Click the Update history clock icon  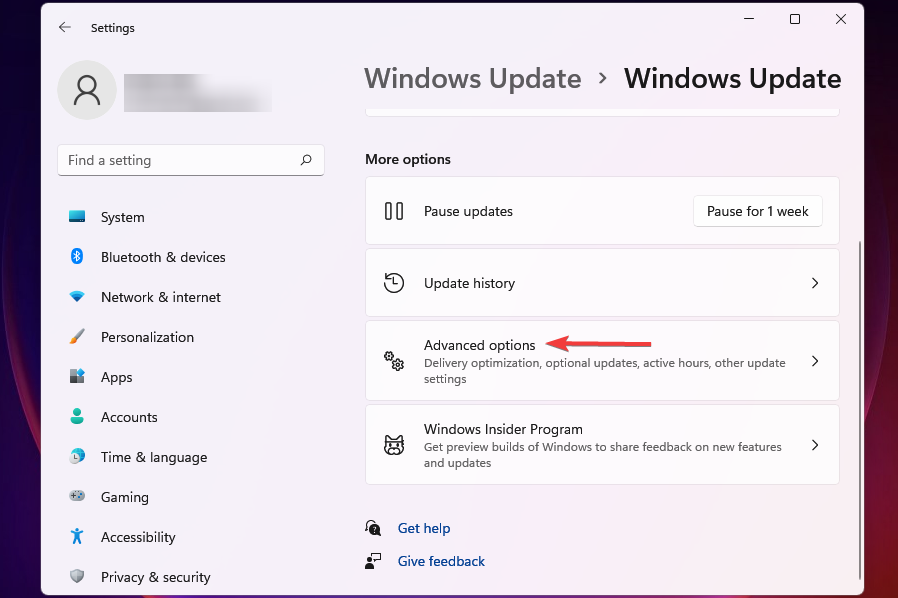point(393,283)
